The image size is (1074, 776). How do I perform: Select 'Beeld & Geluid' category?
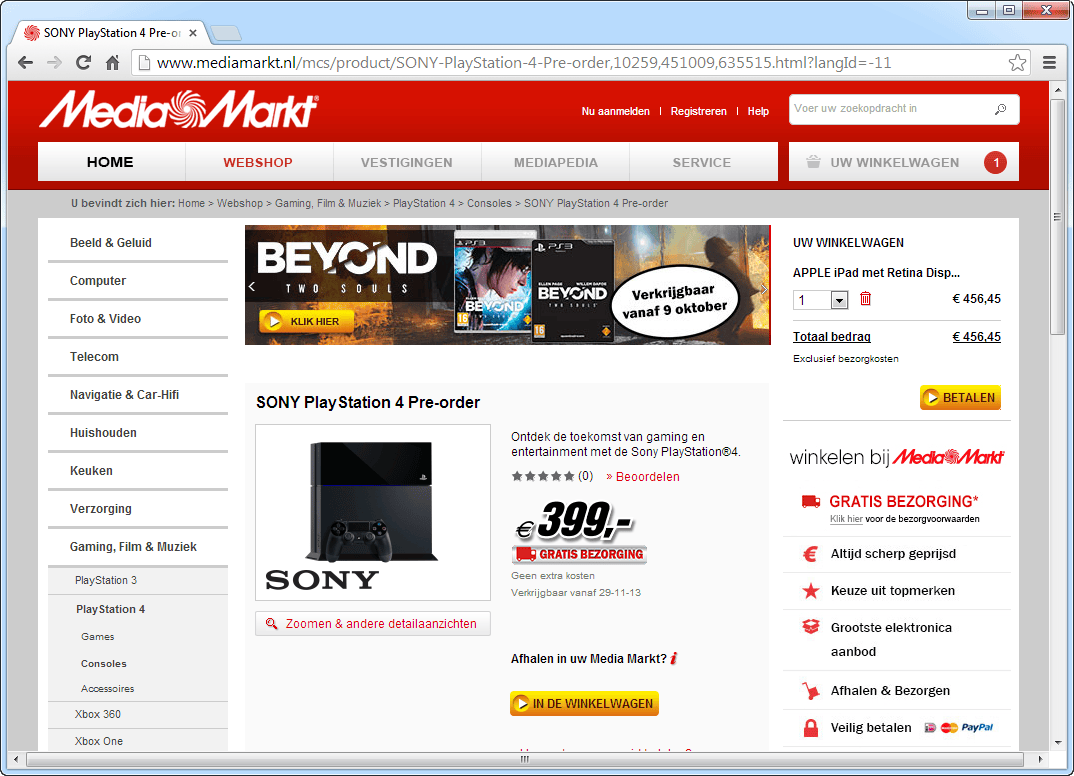(111, 242)
